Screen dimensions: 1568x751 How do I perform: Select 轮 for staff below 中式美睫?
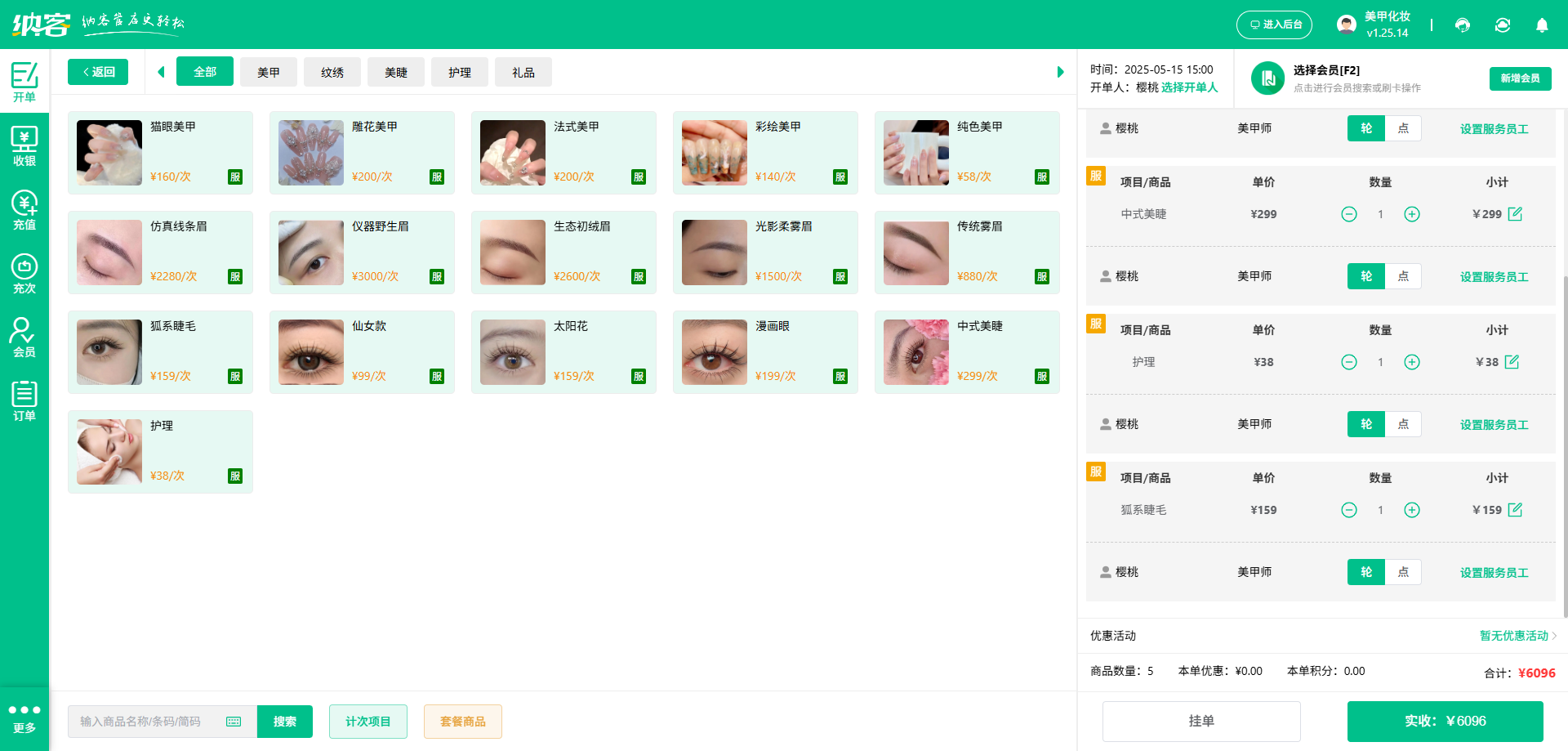1366,276
